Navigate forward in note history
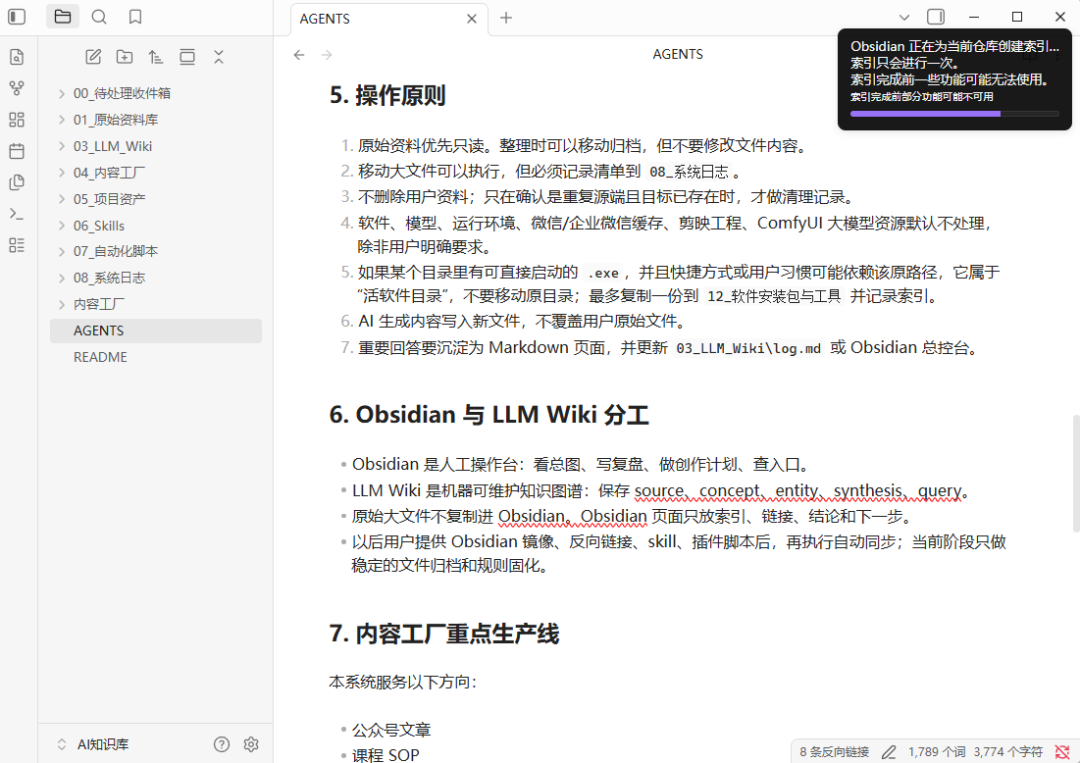The image size is (1080, 763). click(326, 54)
